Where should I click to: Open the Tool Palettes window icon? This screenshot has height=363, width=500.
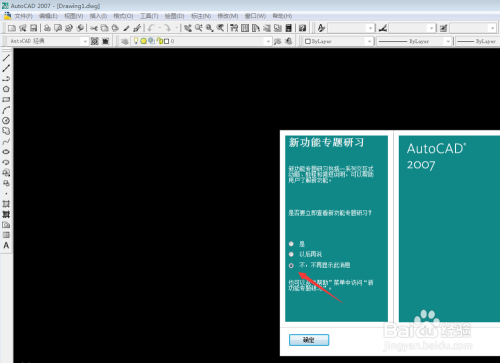(x=256, y=28)
